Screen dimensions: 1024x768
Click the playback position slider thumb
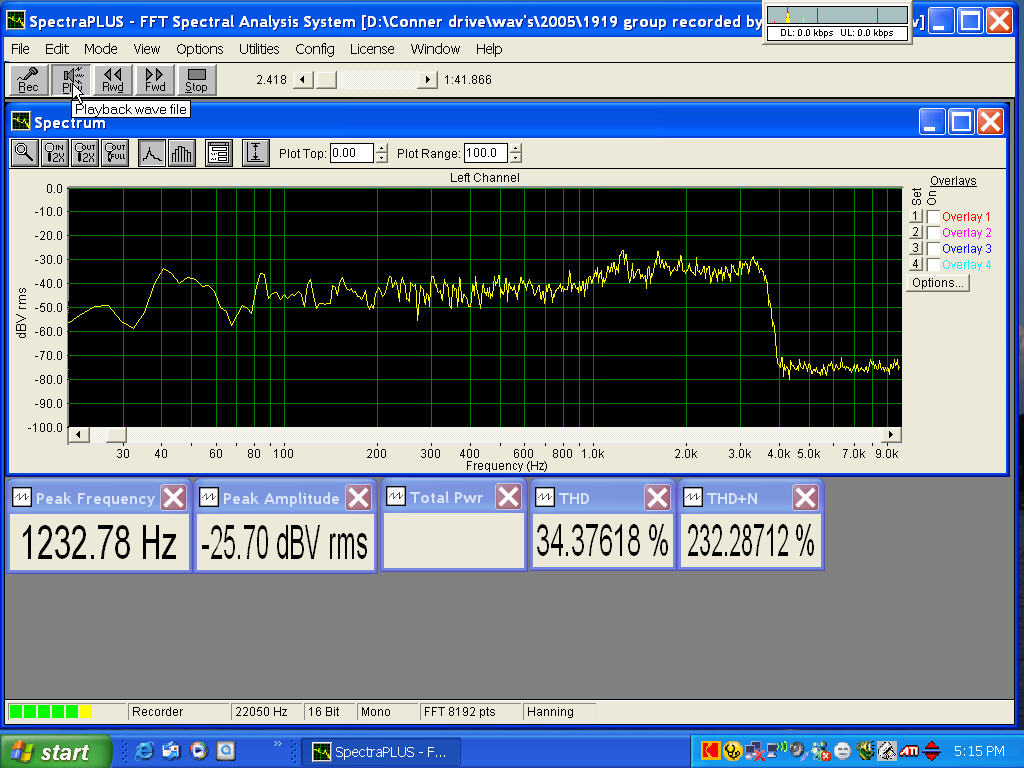pyautogui.click(x=327, y=80)
